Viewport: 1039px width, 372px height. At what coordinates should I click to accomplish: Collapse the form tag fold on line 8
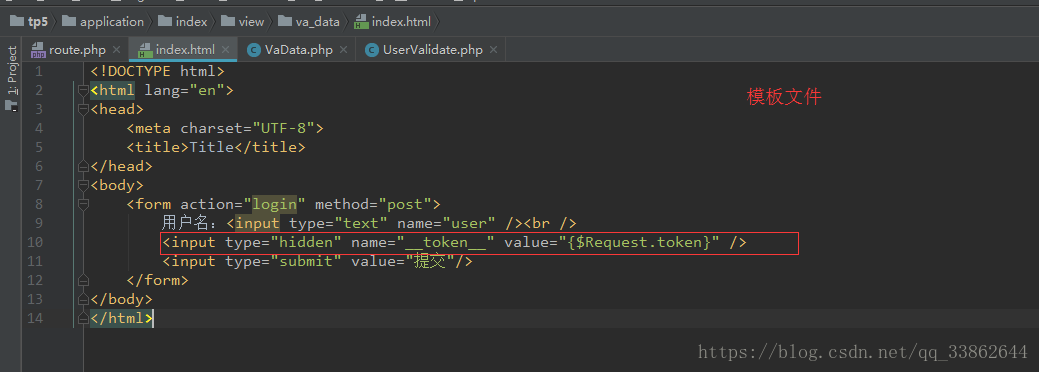coord(83,204)
